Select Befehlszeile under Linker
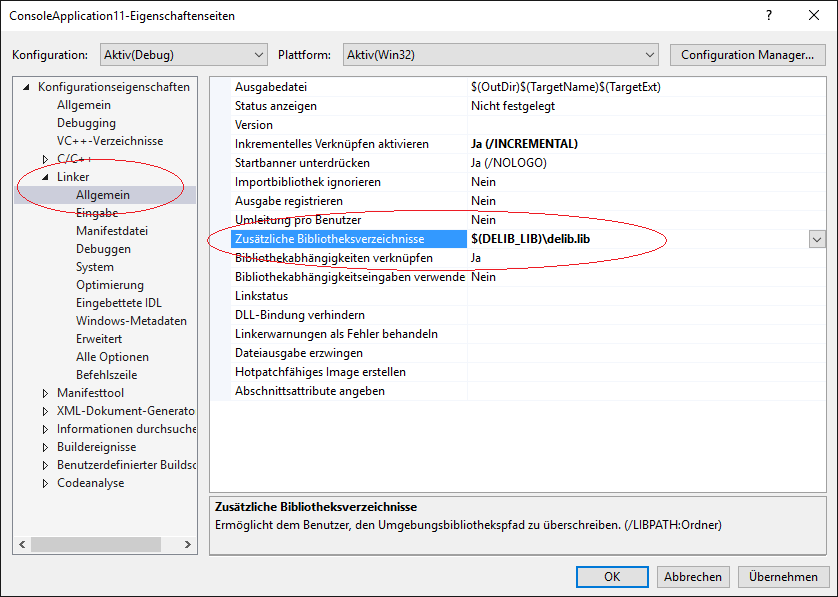Screen dimensions: 838x597 (x=106, y=375)
